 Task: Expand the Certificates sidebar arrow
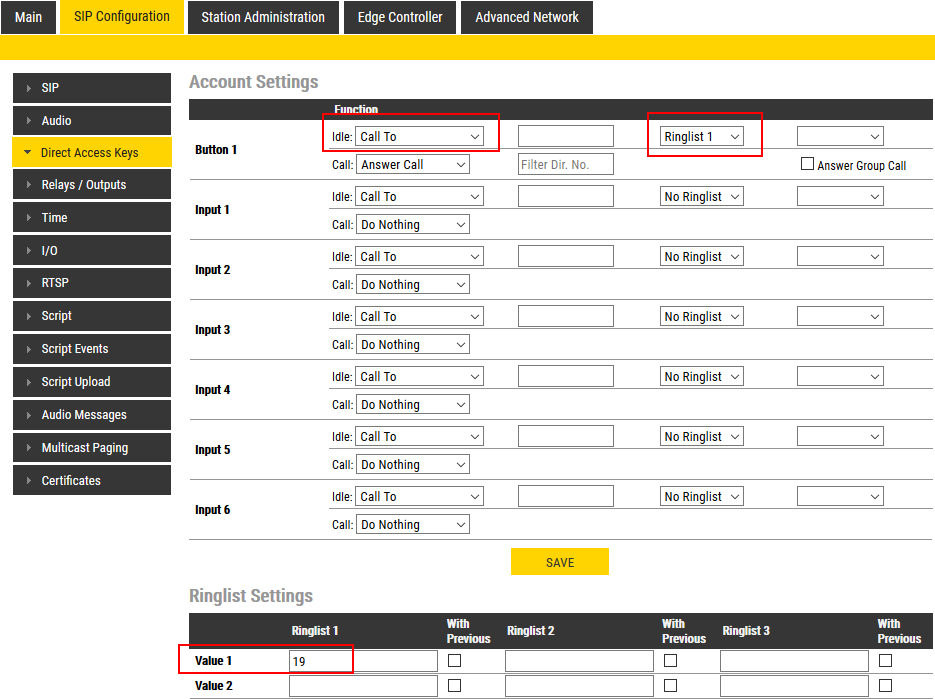[x=28, y=481]
